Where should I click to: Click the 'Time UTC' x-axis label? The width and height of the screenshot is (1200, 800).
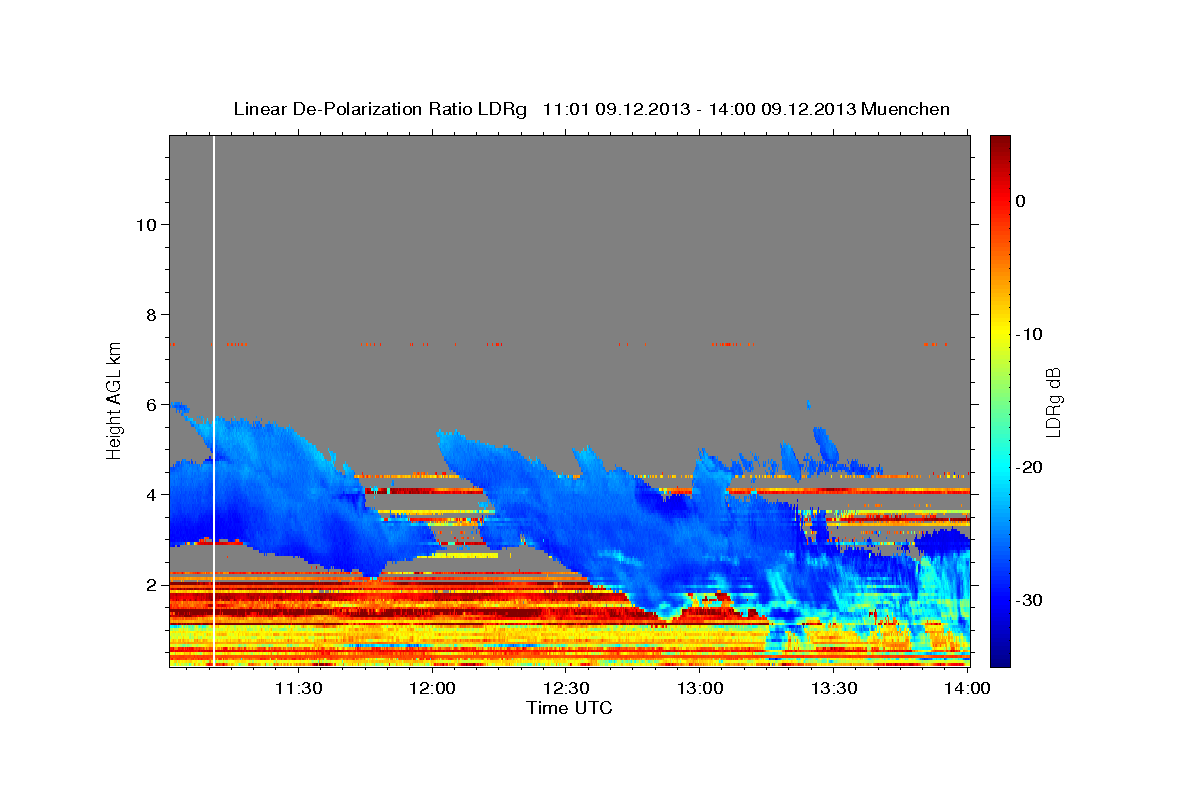pos(569,708)
